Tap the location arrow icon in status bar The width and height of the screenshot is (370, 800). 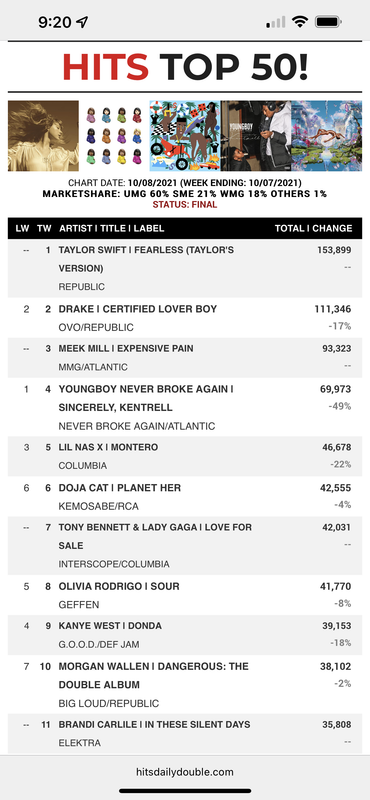click(x=82, y=22)
